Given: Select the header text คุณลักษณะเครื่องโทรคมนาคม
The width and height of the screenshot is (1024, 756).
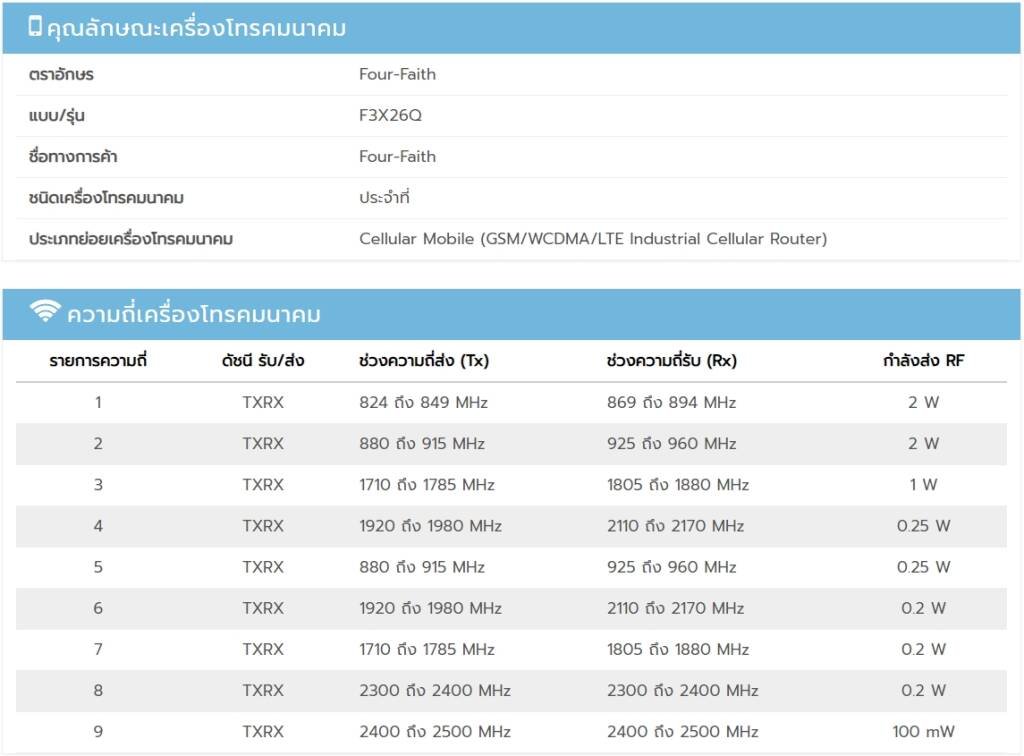Looking at the screenshot, I should 196,28.
